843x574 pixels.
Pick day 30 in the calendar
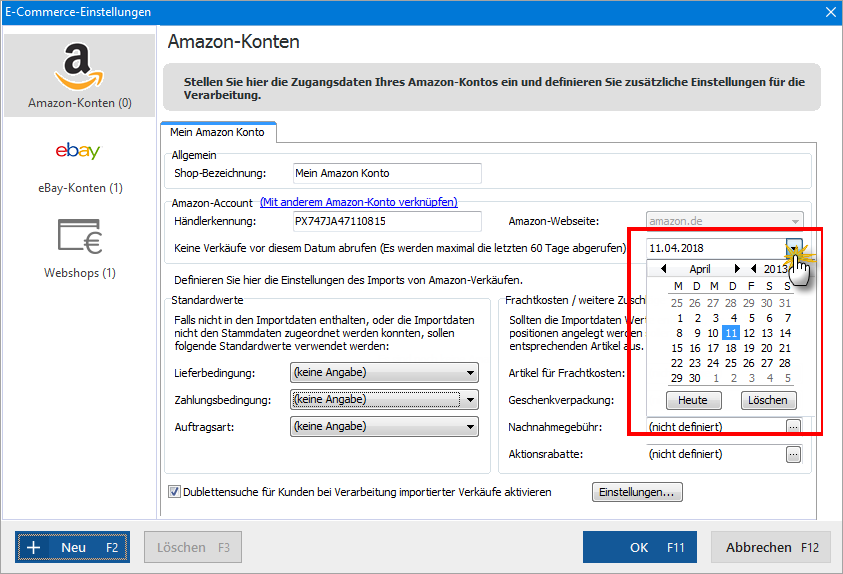pos(695,378)
